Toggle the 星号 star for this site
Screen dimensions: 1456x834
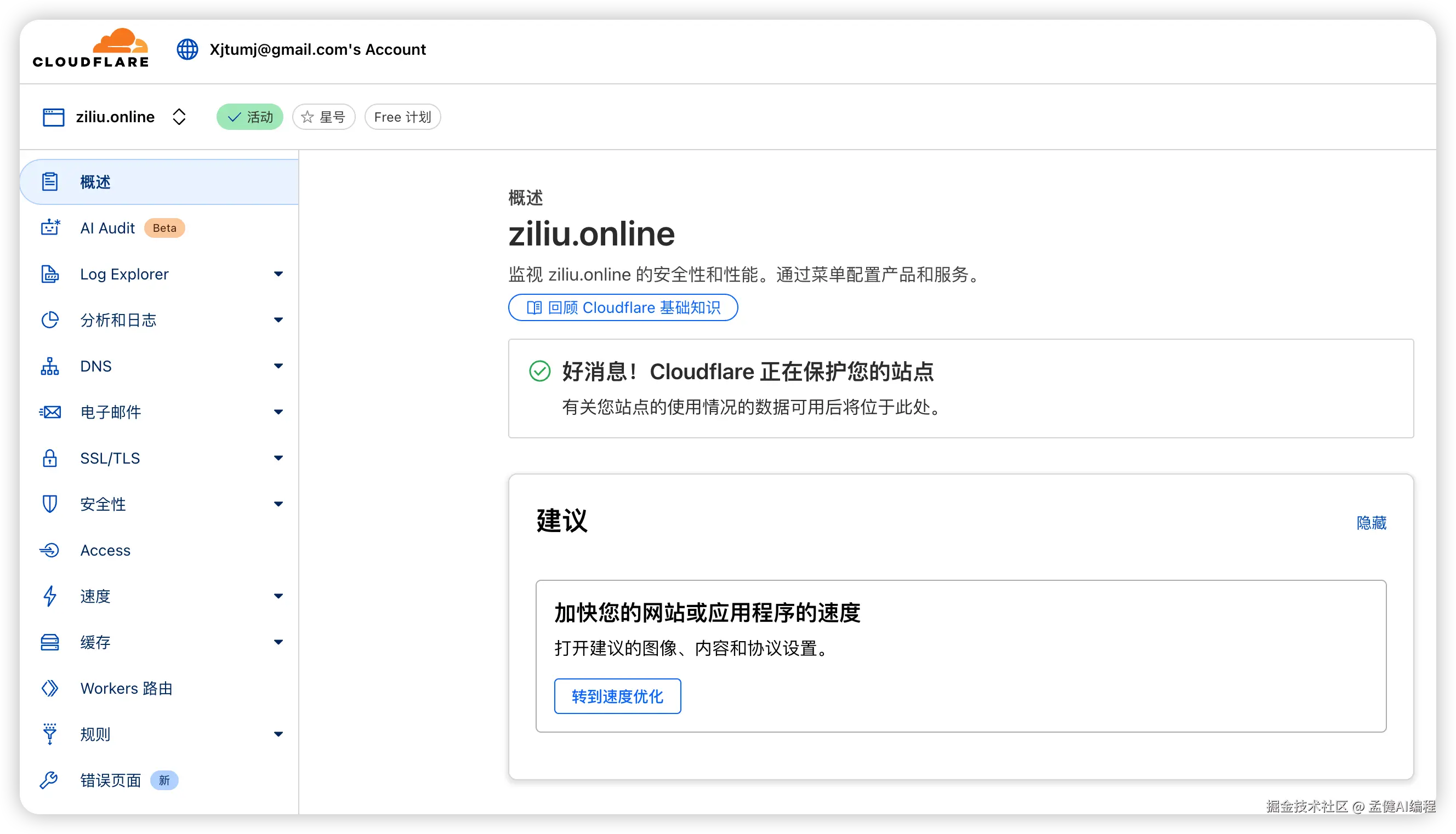point(324,117)
